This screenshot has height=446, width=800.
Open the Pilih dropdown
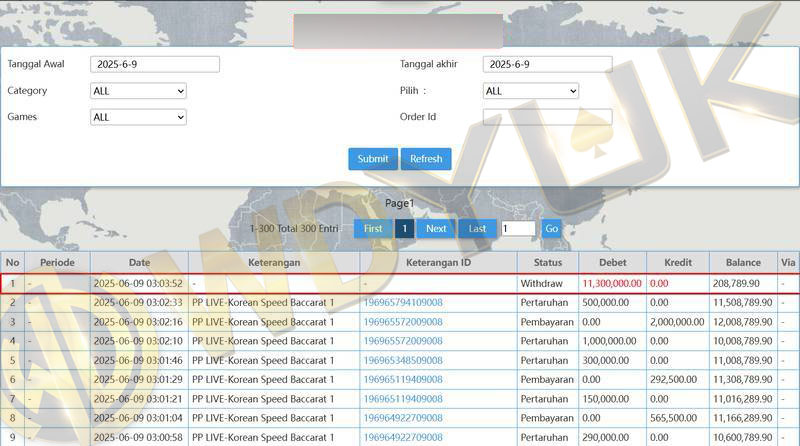pyautogui.click(x=531, y=91)
